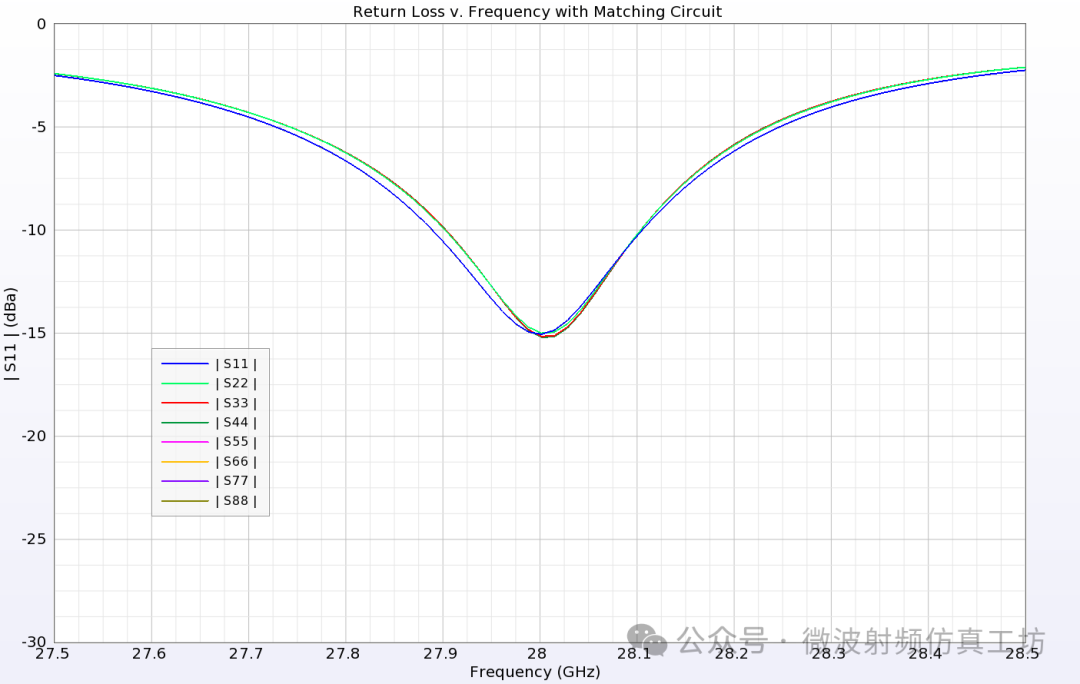Select the | S66 | legend label
Viewport: 1080px width, 684px height.
[x=236, y=462]
